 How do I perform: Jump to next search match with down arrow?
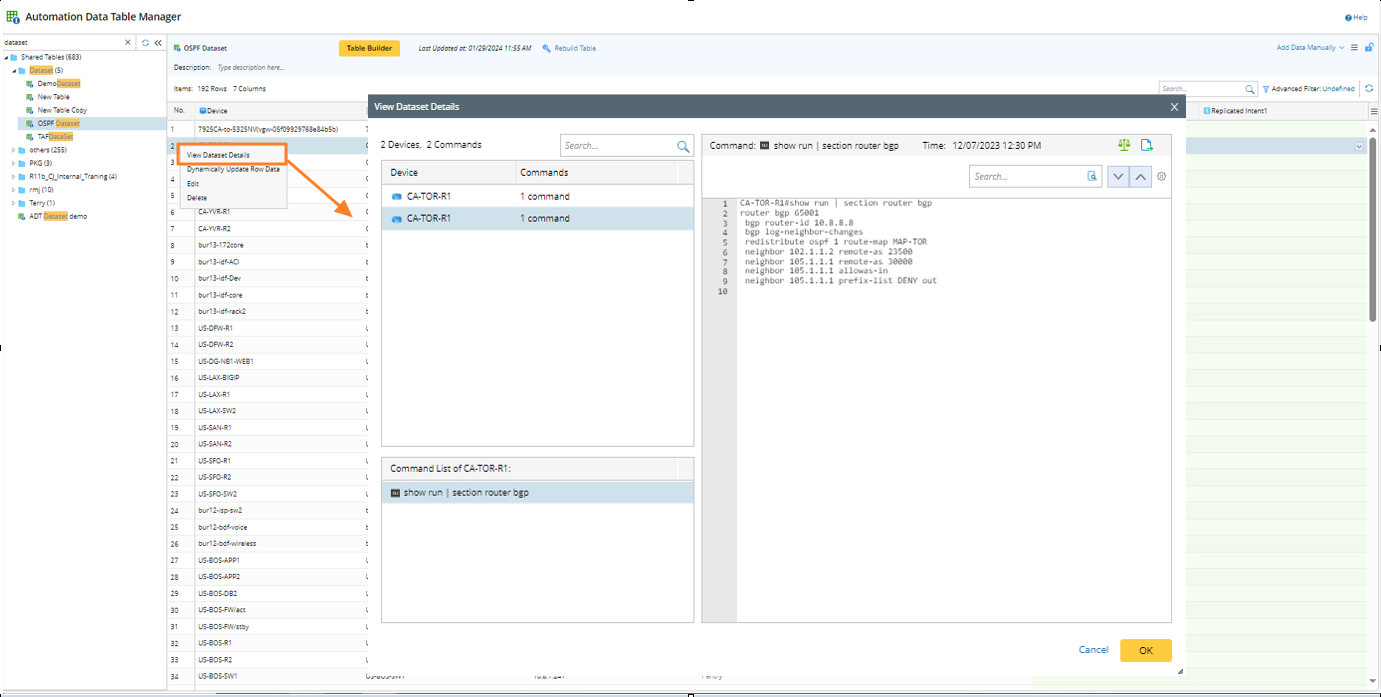1118,177
